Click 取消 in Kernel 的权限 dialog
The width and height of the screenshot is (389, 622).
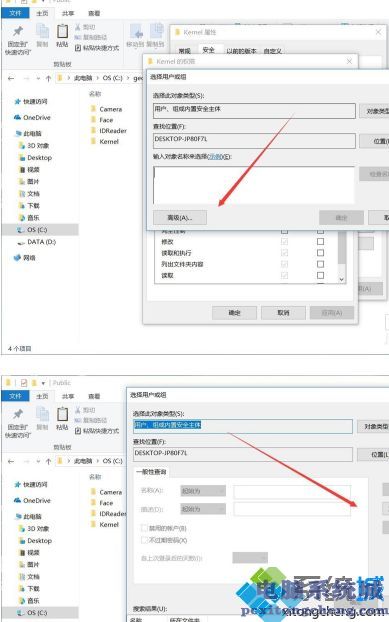click(283, 313)
